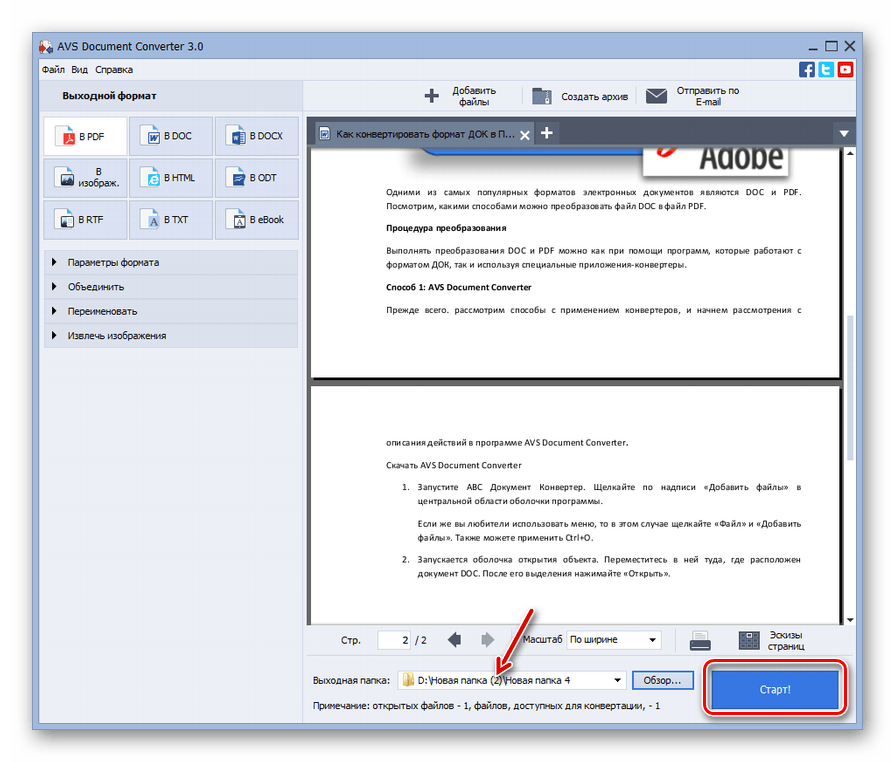Open the Справка menu

coord(114,70)
